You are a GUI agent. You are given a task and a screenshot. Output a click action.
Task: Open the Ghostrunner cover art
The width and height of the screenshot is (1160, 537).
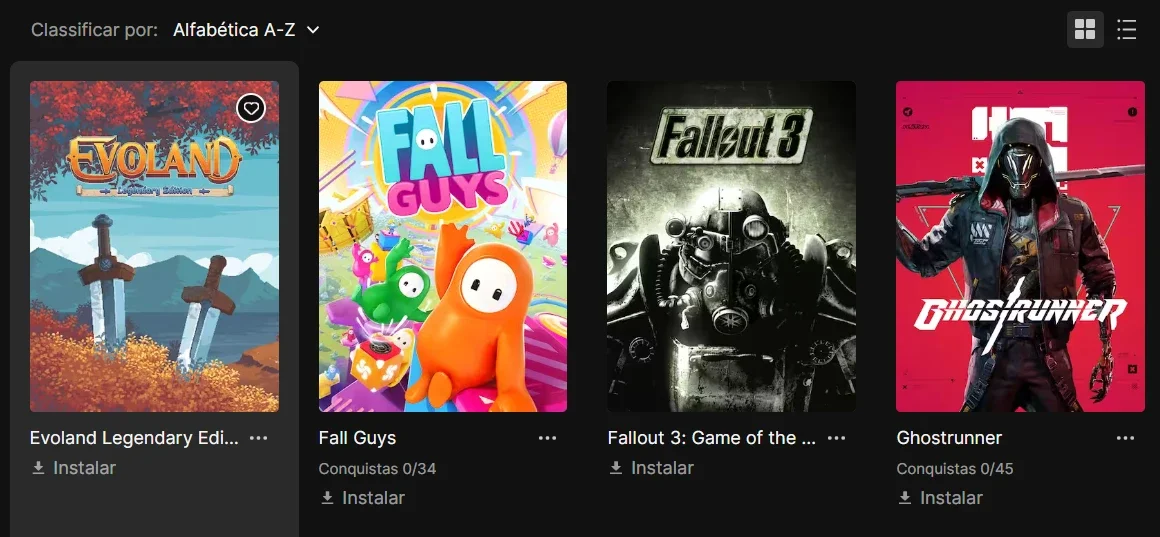1020,246
